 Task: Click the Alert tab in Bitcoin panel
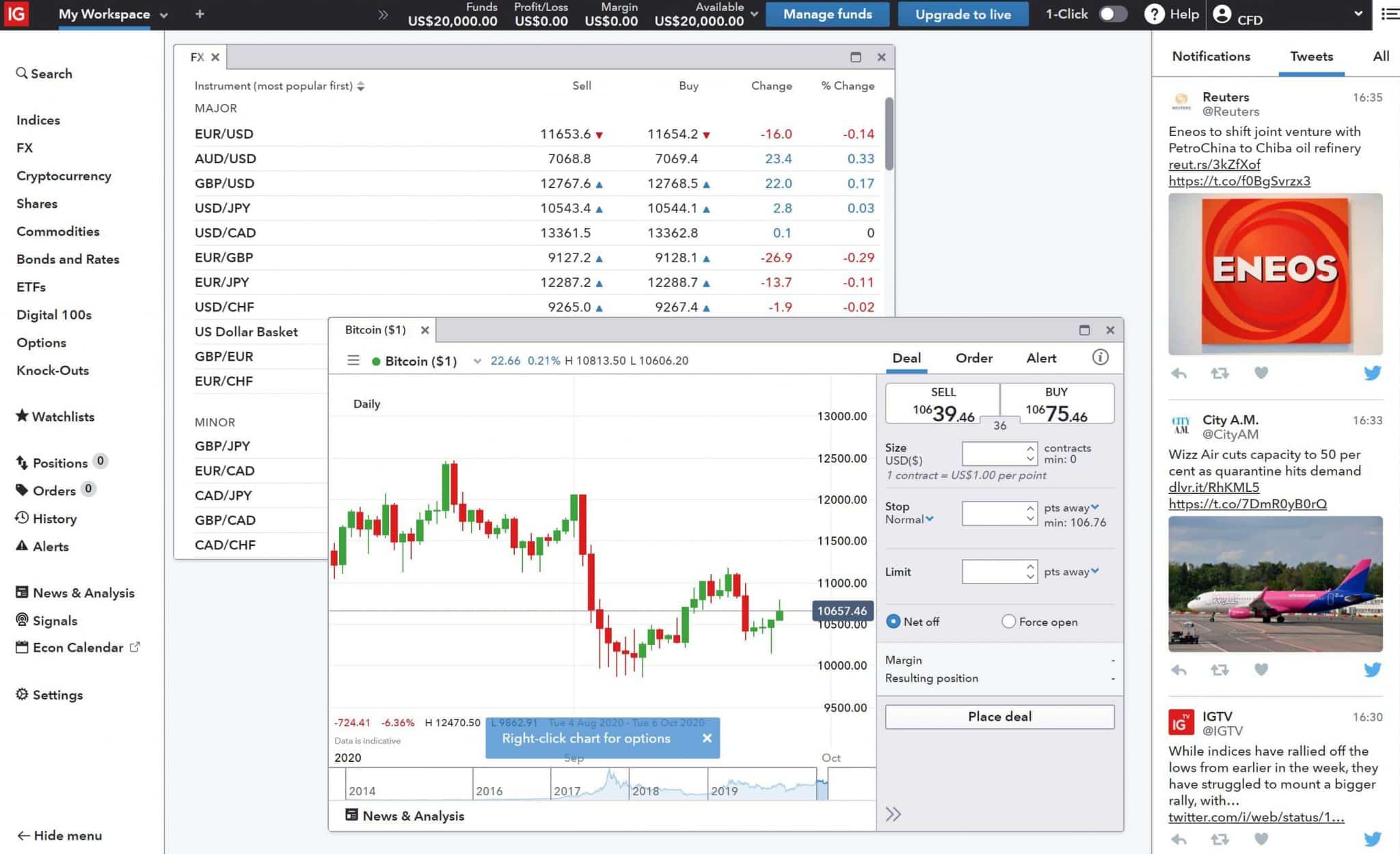pyautogui.click(x=1041, y=358)
